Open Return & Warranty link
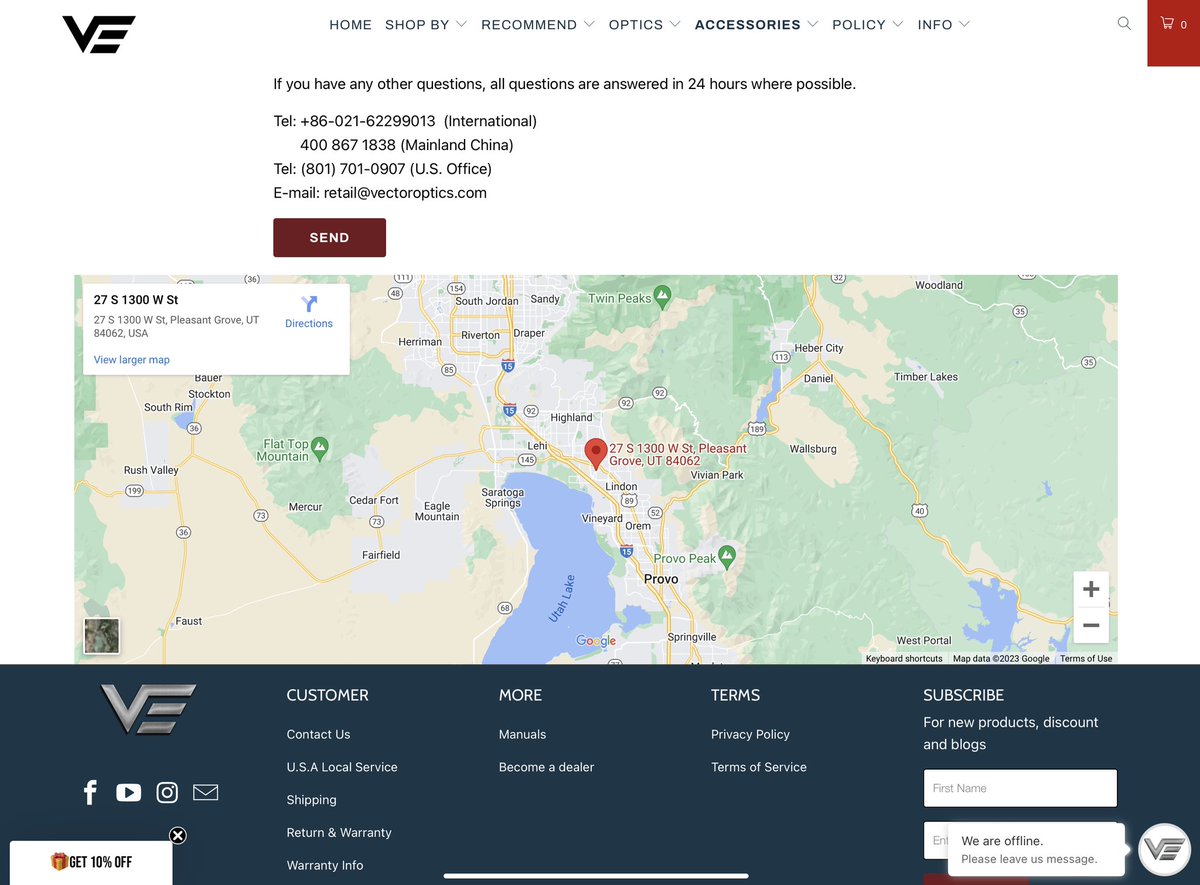1200x885 pixels. pyautogui.click(x=339, y=832)
